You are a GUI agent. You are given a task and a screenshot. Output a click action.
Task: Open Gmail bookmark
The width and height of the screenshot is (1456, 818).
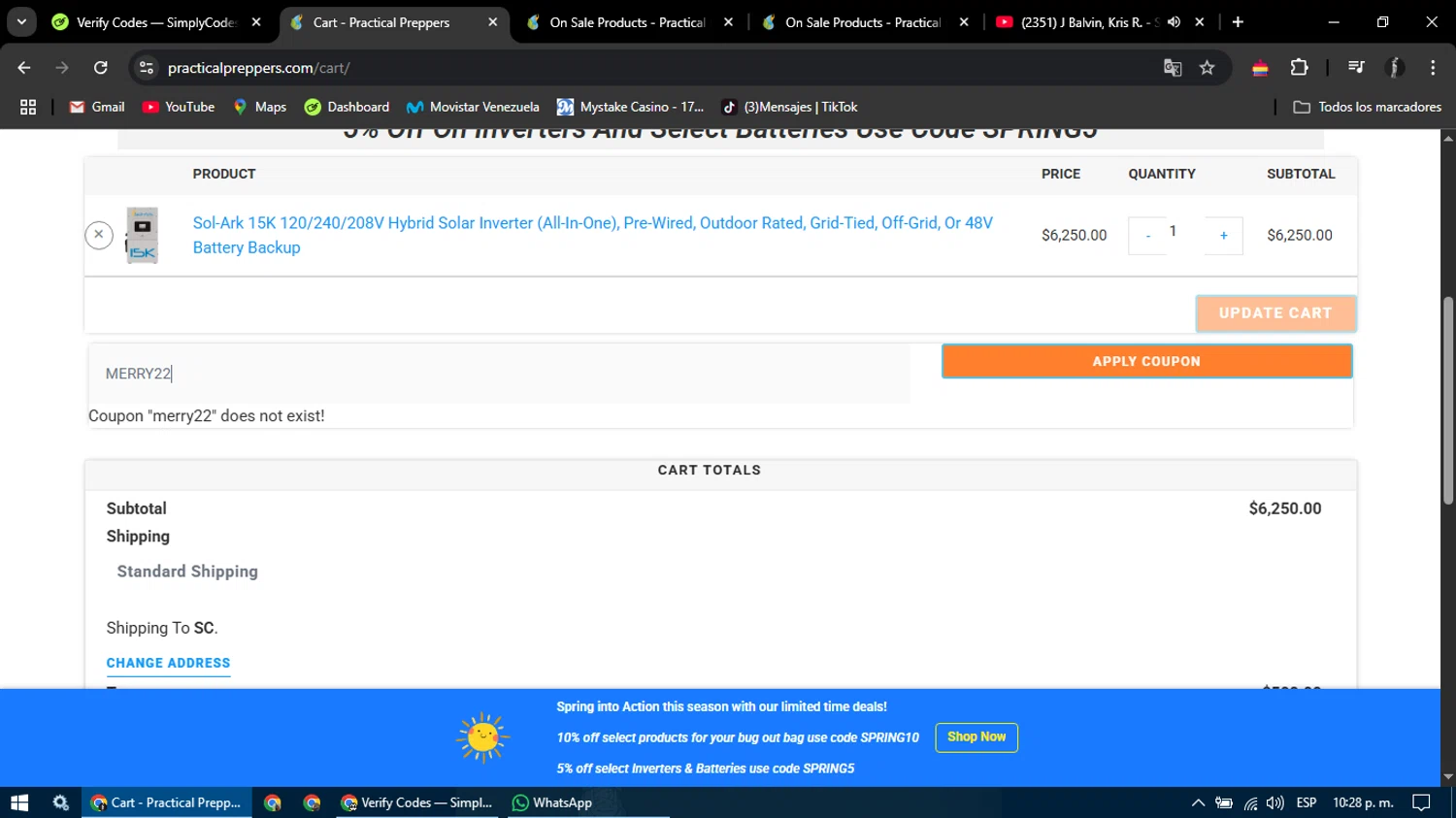[97, 107]
